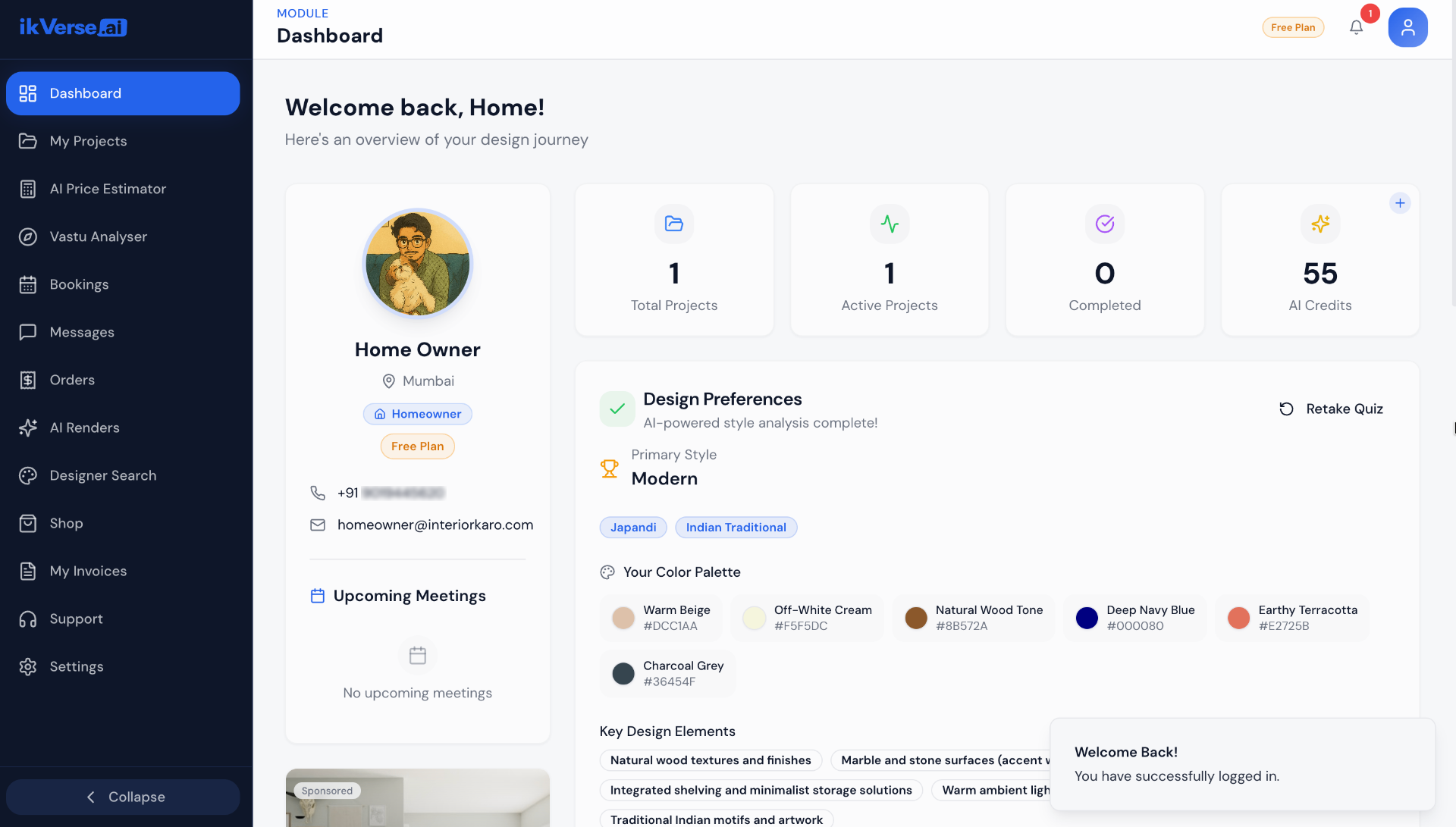This screenshot has width=1456, height=827.
Task: Open Settings from the sidebar
Action: pos(123,666)
